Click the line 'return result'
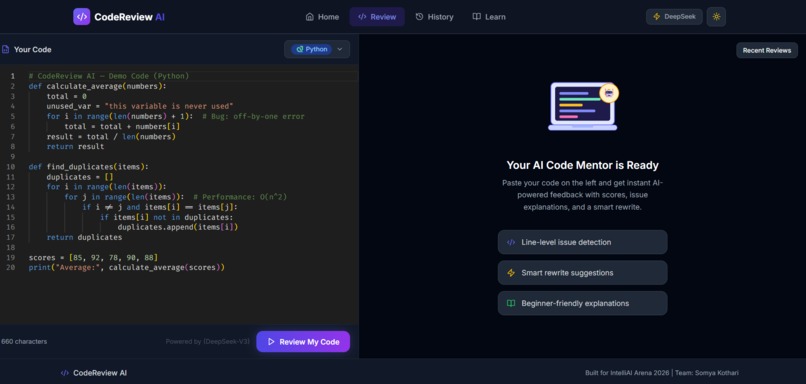Screen dimensions: 806x384 75,147
